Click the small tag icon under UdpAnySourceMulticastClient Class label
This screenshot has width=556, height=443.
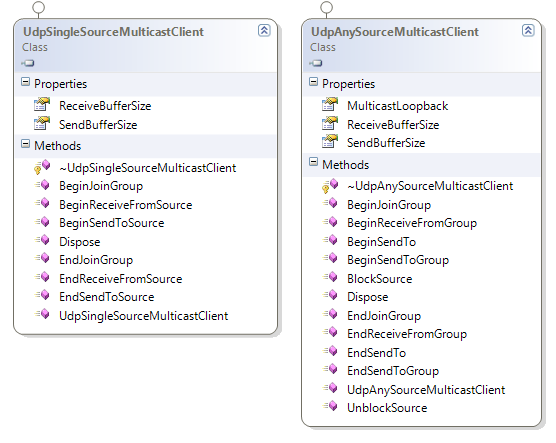tap(316, 63)
